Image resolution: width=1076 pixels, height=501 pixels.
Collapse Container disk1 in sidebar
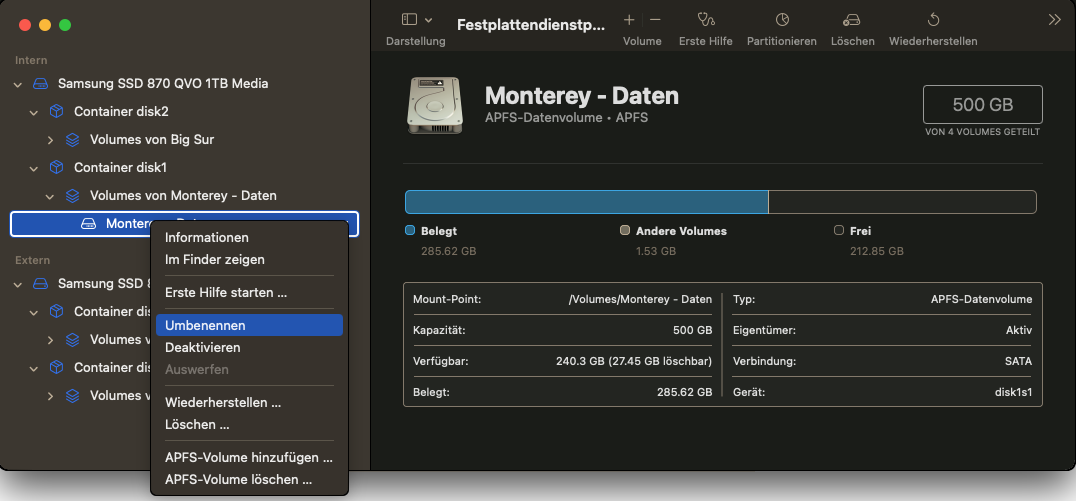(x=34, y=167)
